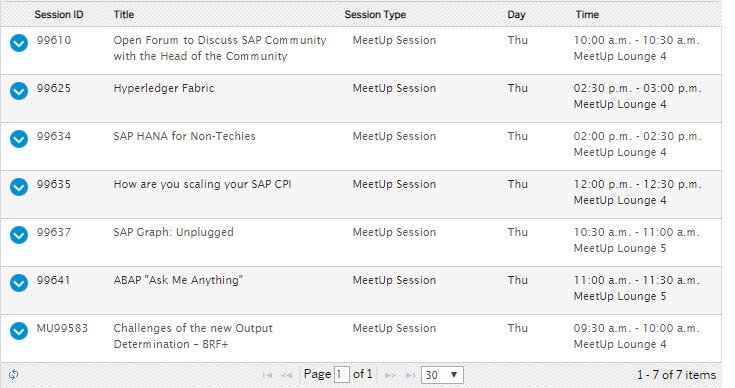Select the Open Forum to Discuss SAP Community title
This screenshot has height=388, width=735.
click(x=219, y=48)
